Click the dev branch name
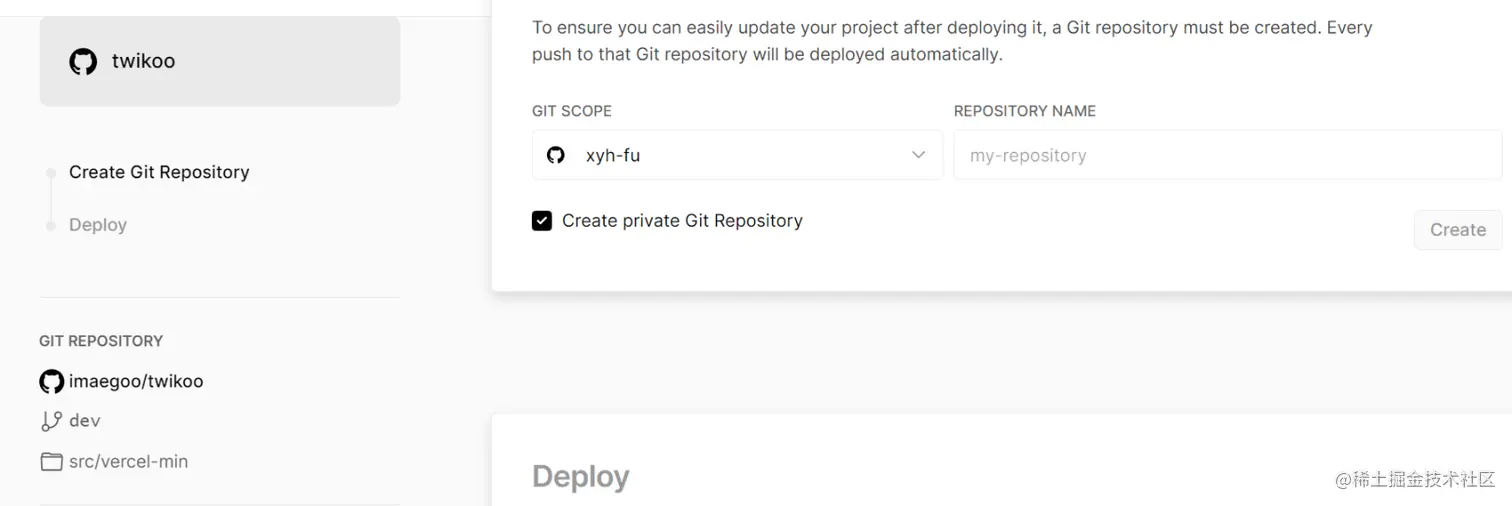 [85, 421]
